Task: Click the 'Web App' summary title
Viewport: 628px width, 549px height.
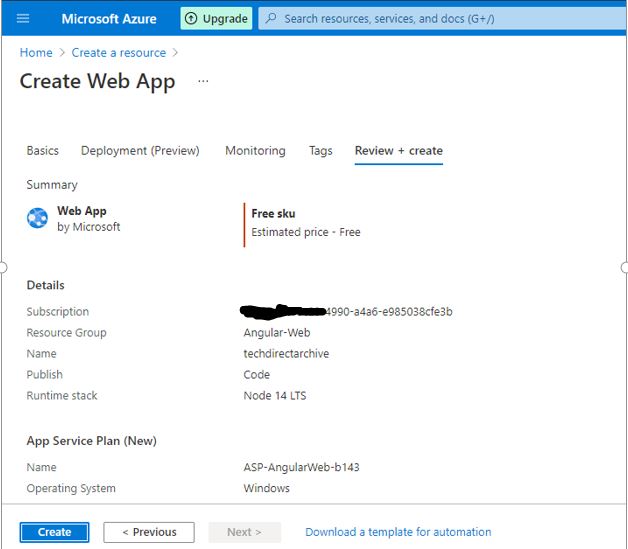Action: pos(82,211)
